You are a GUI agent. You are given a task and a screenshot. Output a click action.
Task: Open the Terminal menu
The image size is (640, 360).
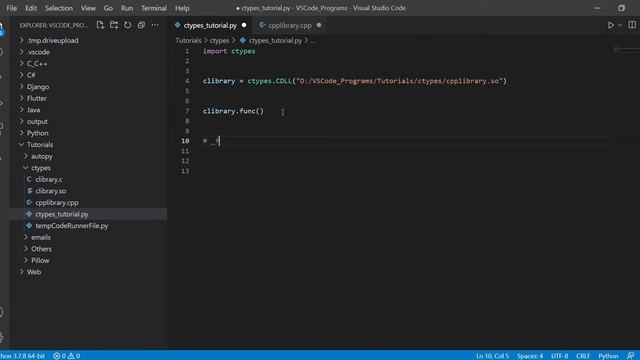tap(154, 8)
